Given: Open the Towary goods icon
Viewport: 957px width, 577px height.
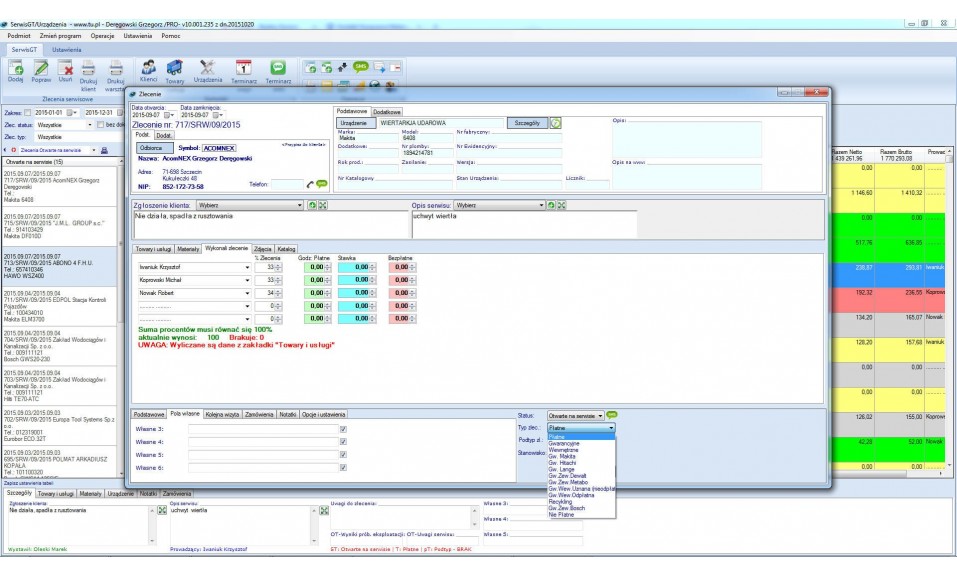Looking at the screenshot, I should coord(174,67).
